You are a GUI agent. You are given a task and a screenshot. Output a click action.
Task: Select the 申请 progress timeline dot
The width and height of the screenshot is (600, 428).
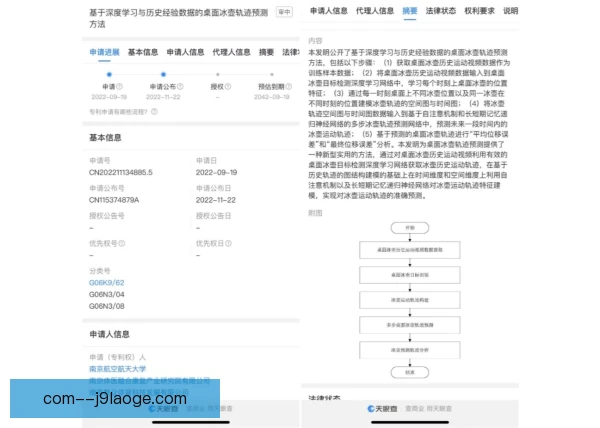pos(109,75)
